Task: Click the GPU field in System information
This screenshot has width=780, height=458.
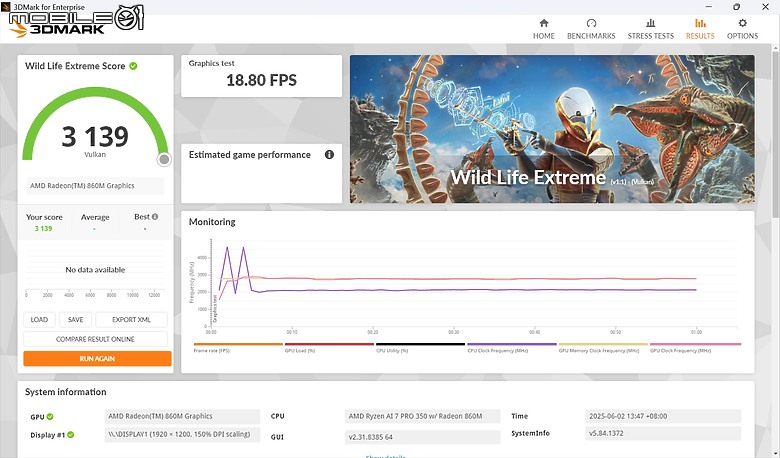Action: pos(182,416)
